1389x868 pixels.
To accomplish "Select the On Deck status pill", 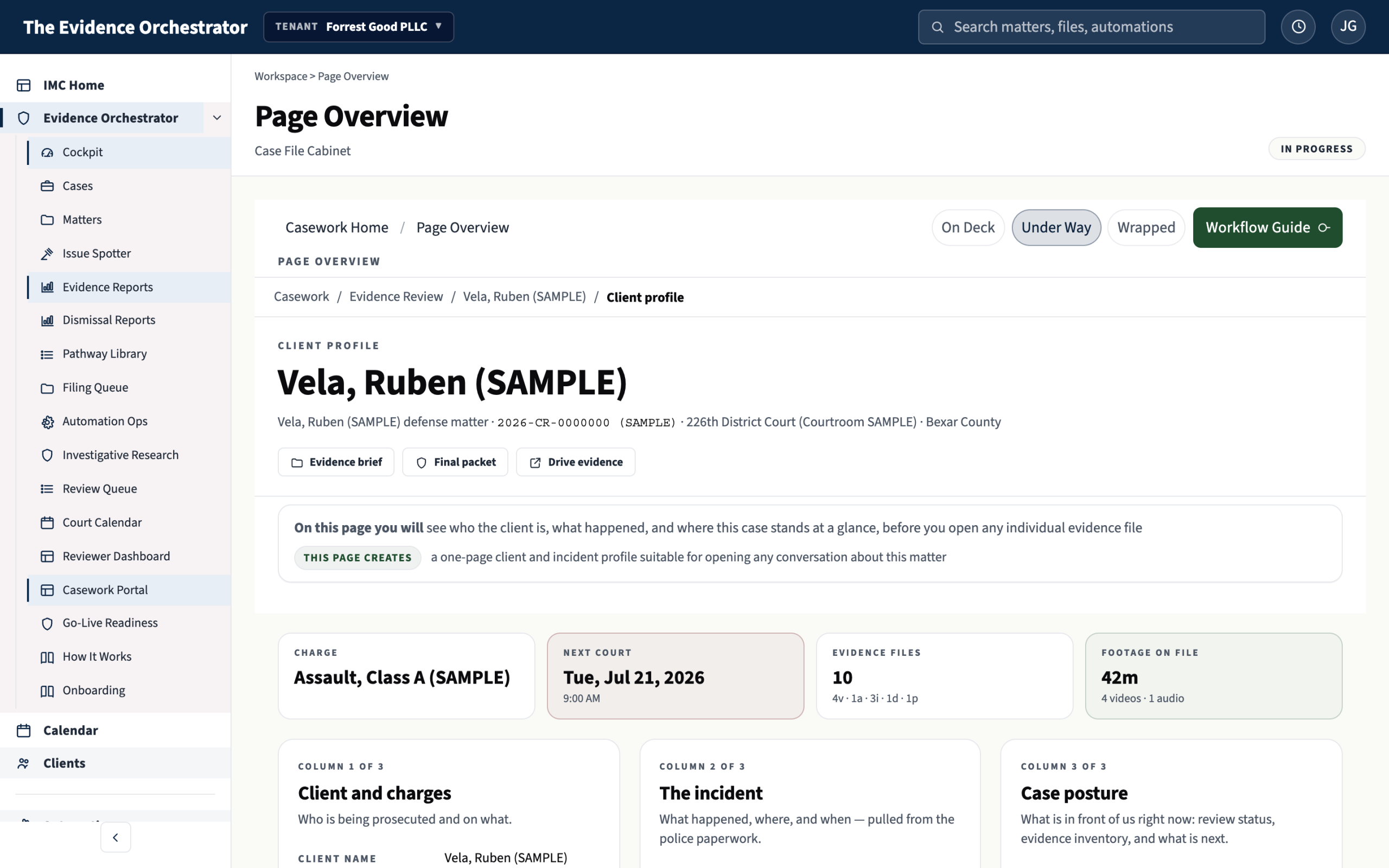I will pos(968,227).
